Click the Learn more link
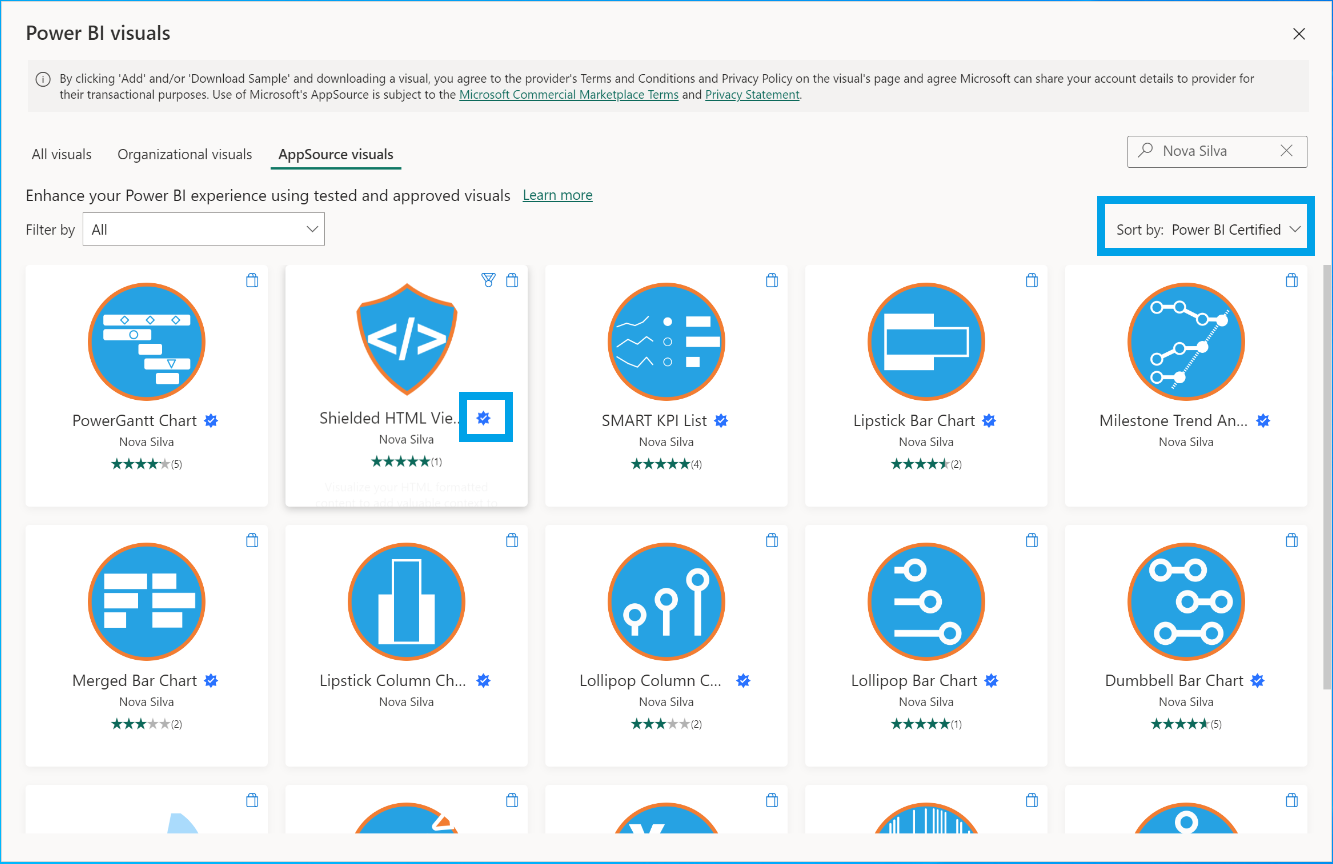Viewport: 1333px width, 864px height. pyautogui.click(x=557, y=195)
